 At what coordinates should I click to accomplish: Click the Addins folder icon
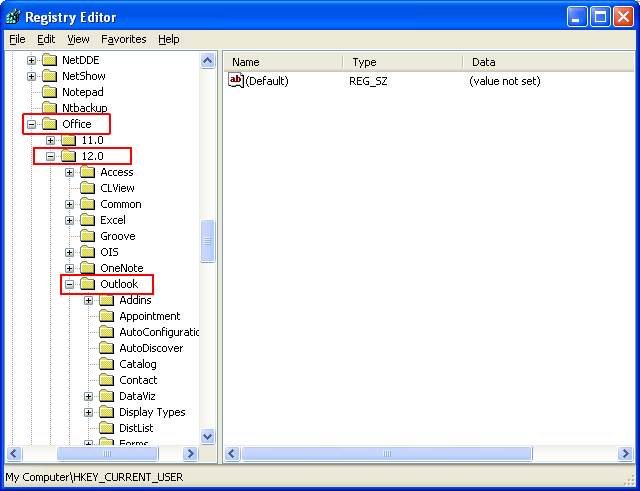pyautogui.click(x=107, y=300)
